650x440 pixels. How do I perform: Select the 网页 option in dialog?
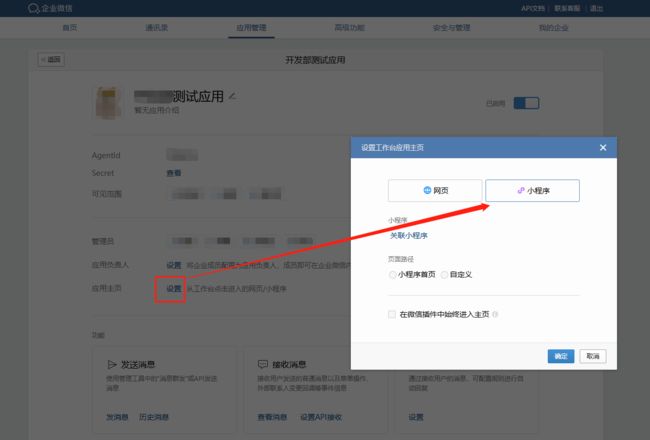tap(435, 190)
